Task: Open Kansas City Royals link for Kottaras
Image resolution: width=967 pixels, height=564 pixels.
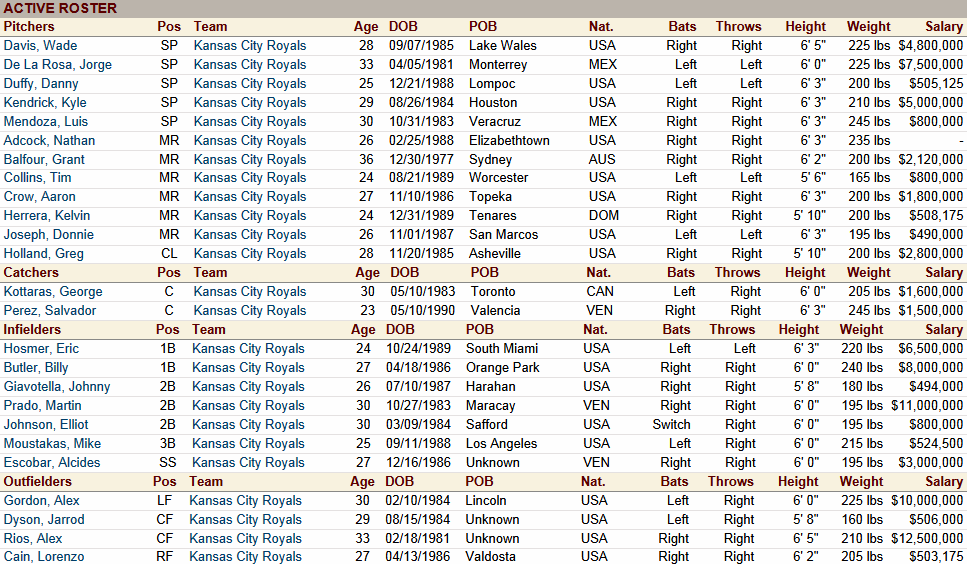Action: tap(250, 292)
